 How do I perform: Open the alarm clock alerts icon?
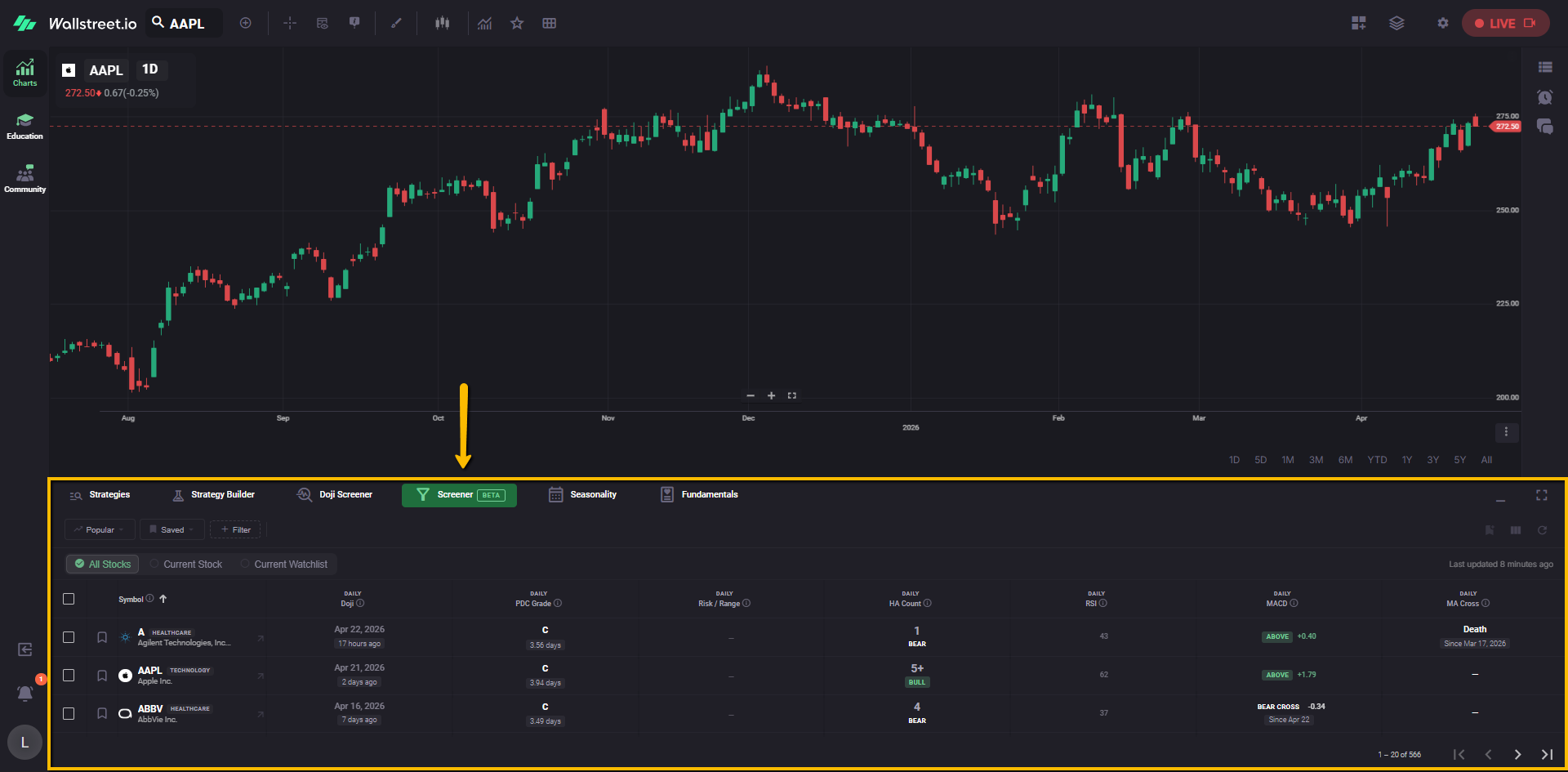tap(1544, 97)
